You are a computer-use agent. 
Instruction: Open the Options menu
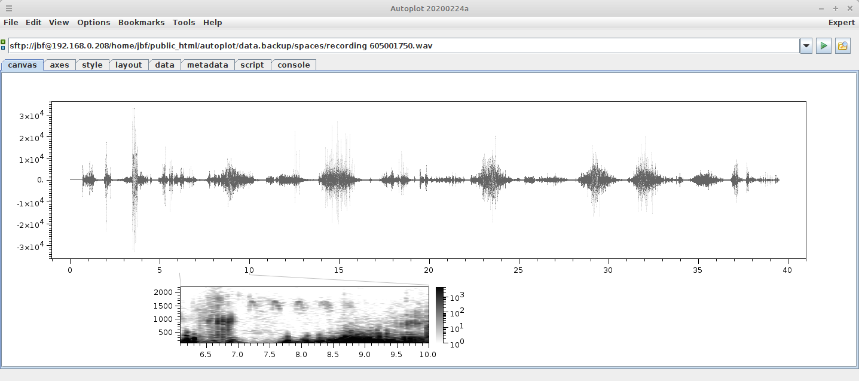point(94,22)
